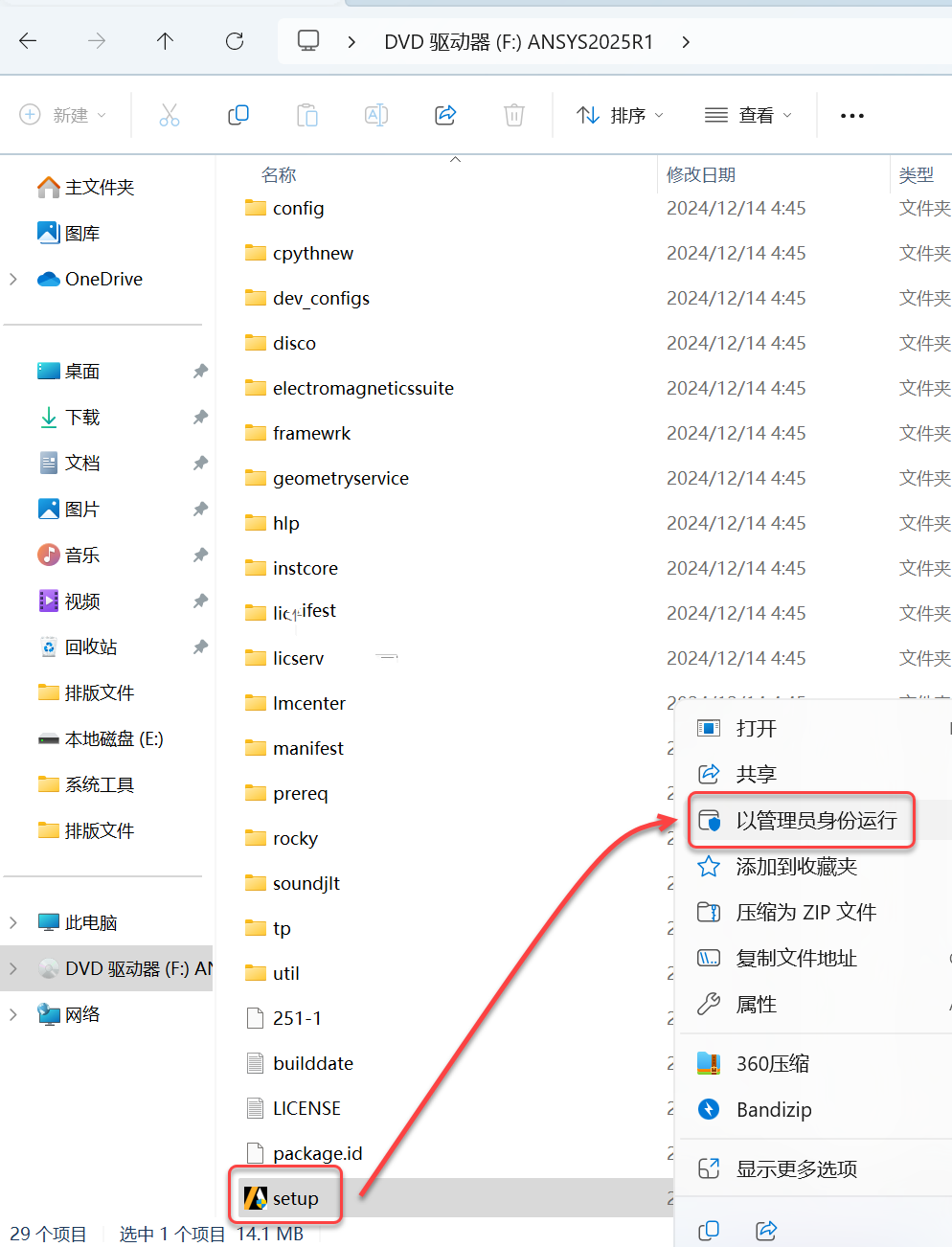Image resolution: width=952 pixels, height=1247 pixels.
Task: Click the copy icon at context menu bottom
Action: pyautogui.click(x=709, y=1231)
